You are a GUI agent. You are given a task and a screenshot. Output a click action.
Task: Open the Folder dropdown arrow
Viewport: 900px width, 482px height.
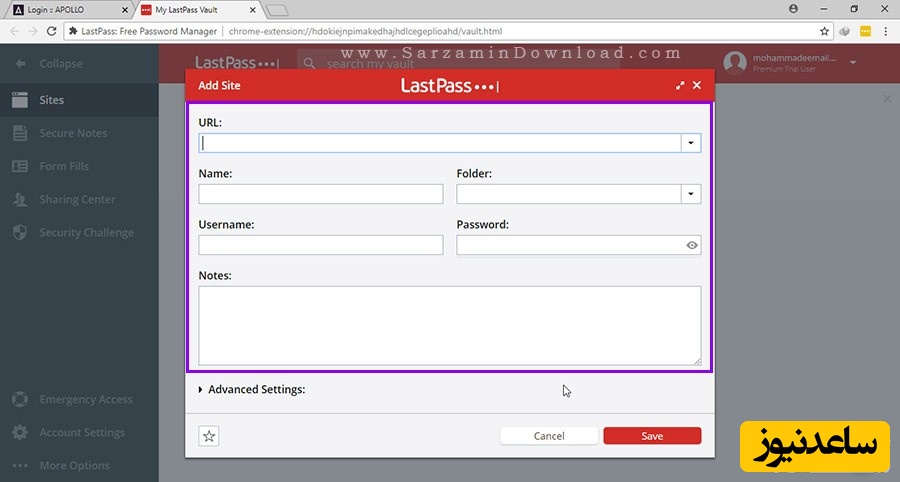coord(691,194)
